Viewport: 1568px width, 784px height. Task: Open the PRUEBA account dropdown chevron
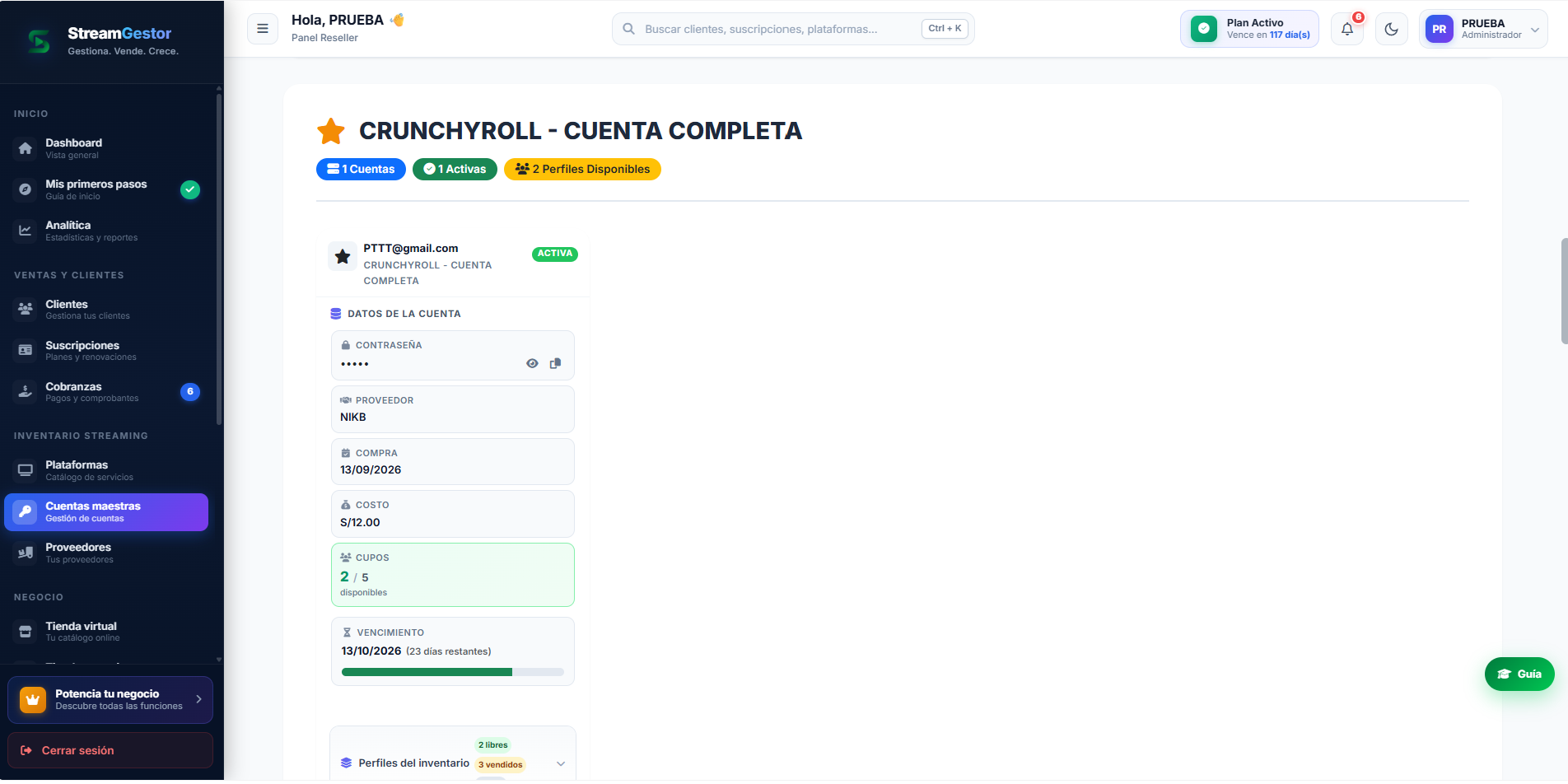pos(1535,30)
